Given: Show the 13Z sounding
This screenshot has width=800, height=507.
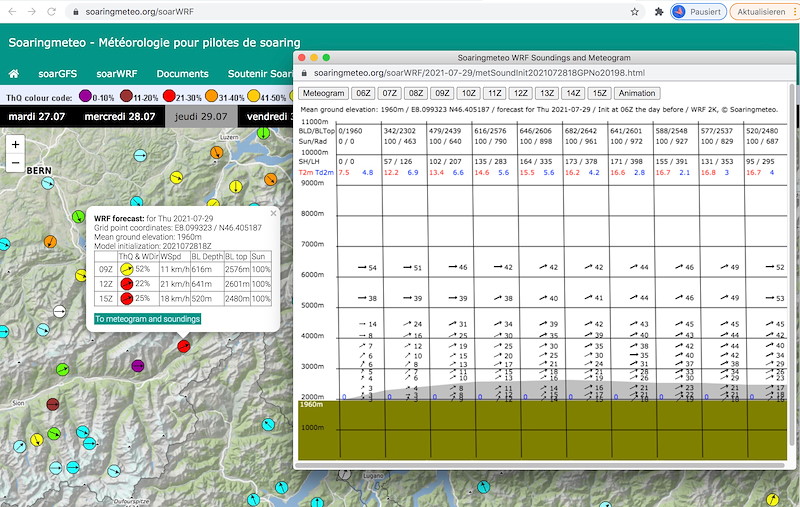Looking at the screenshot, I should [547, 93].
